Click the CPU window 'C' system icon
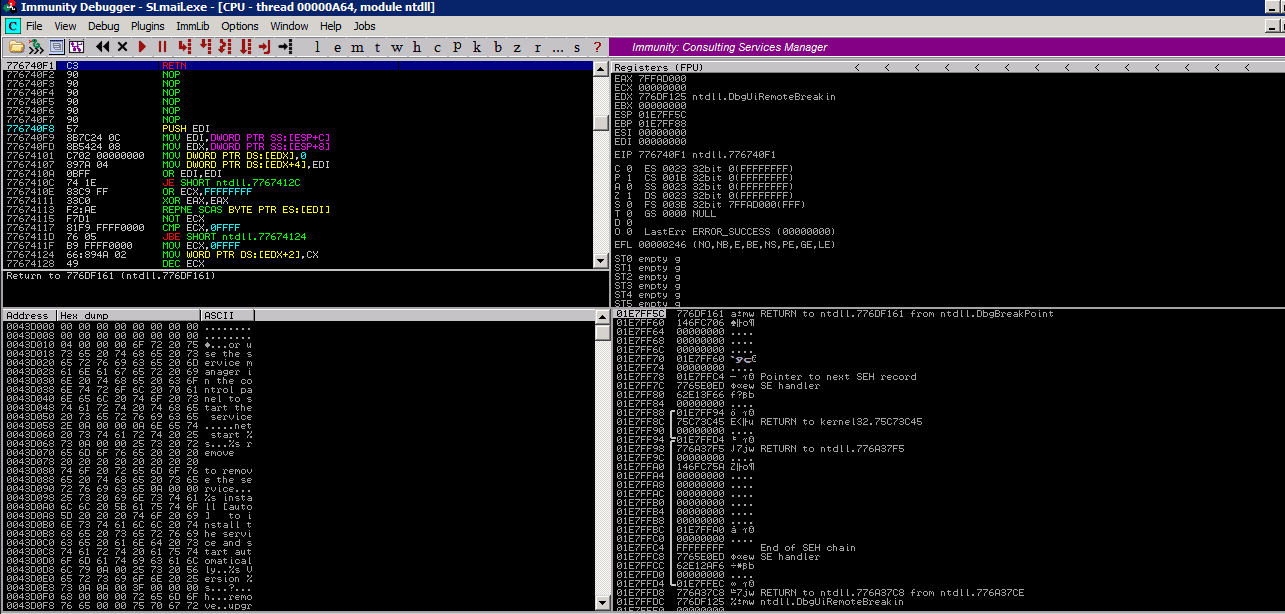This screenshot has width=1285, height=614. tap(12, 26)
